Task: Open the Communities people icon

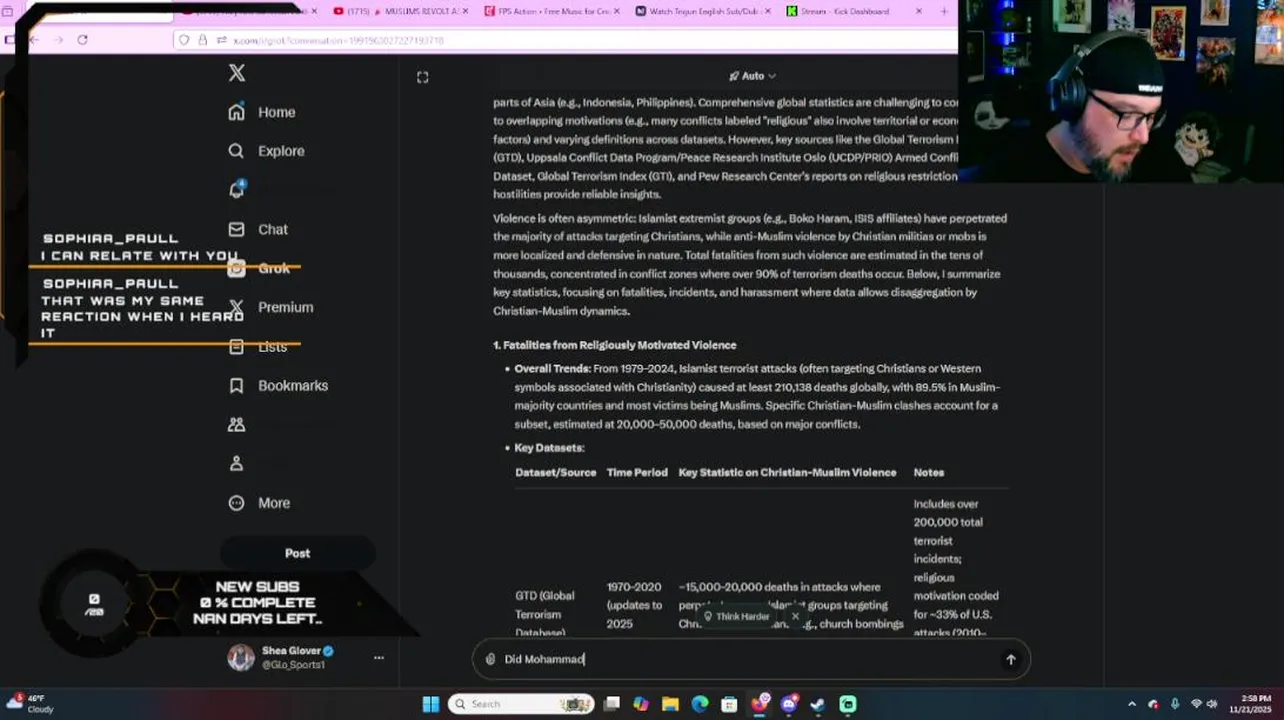Action: 237,424
